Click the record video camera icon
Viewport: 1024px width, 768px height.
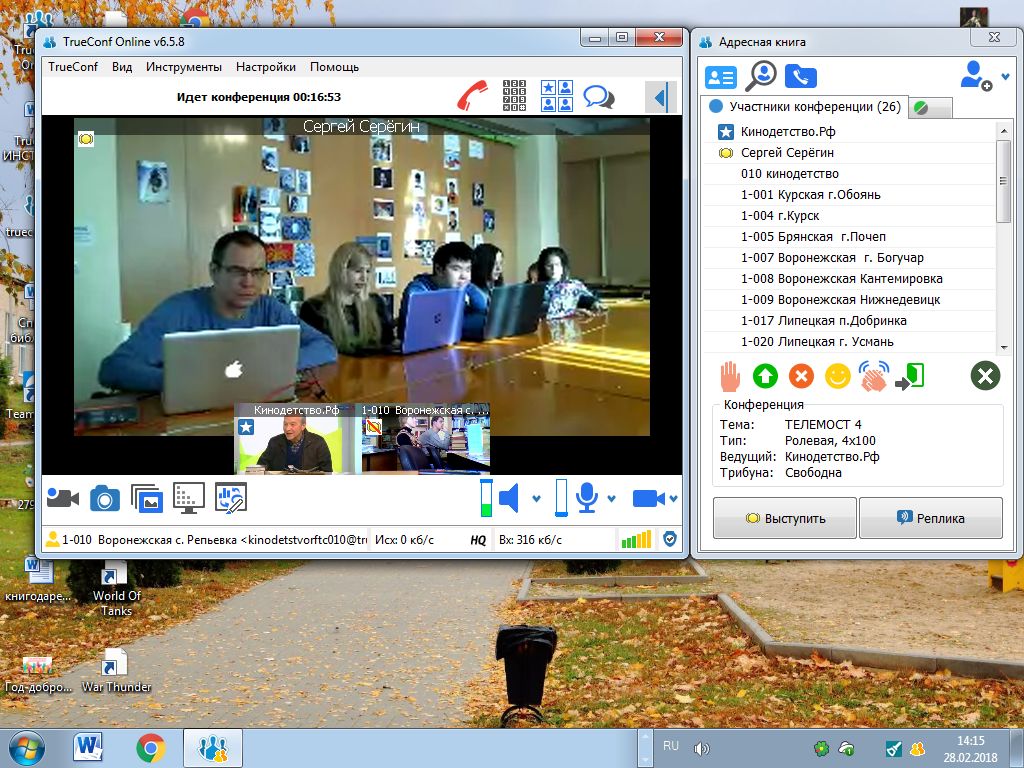pos(63,498)
